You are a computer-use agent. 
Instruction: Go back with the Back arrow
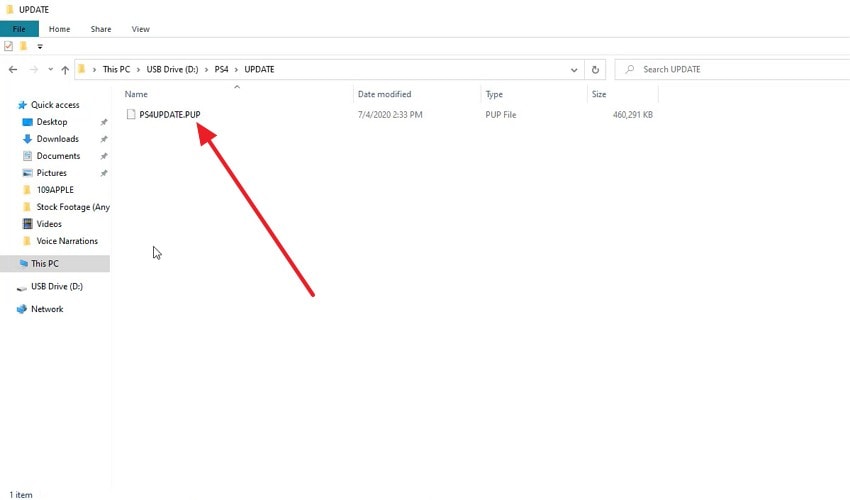click(13, 69)
